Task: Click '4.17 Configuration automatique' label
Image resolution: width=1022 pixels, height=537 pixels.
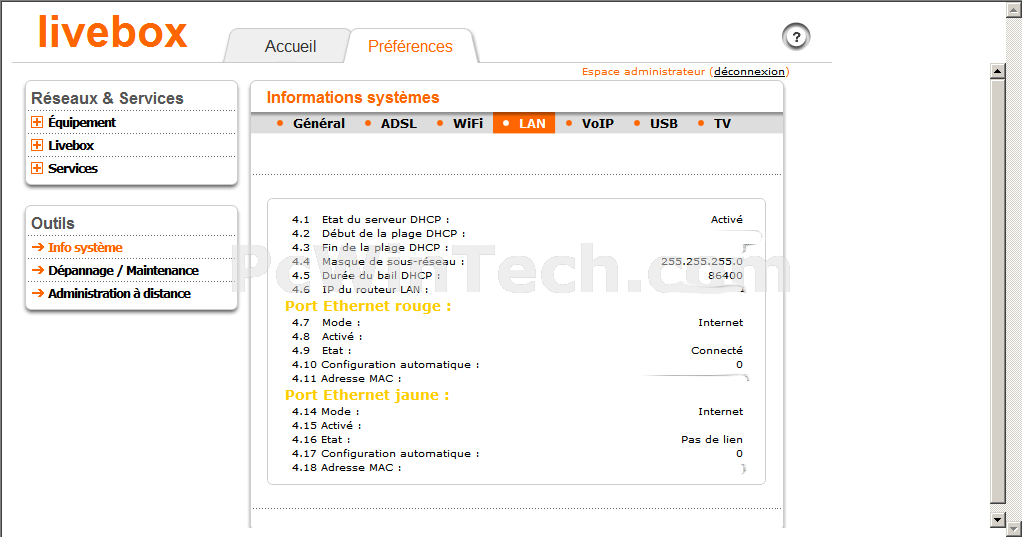Action: [386, 454]
